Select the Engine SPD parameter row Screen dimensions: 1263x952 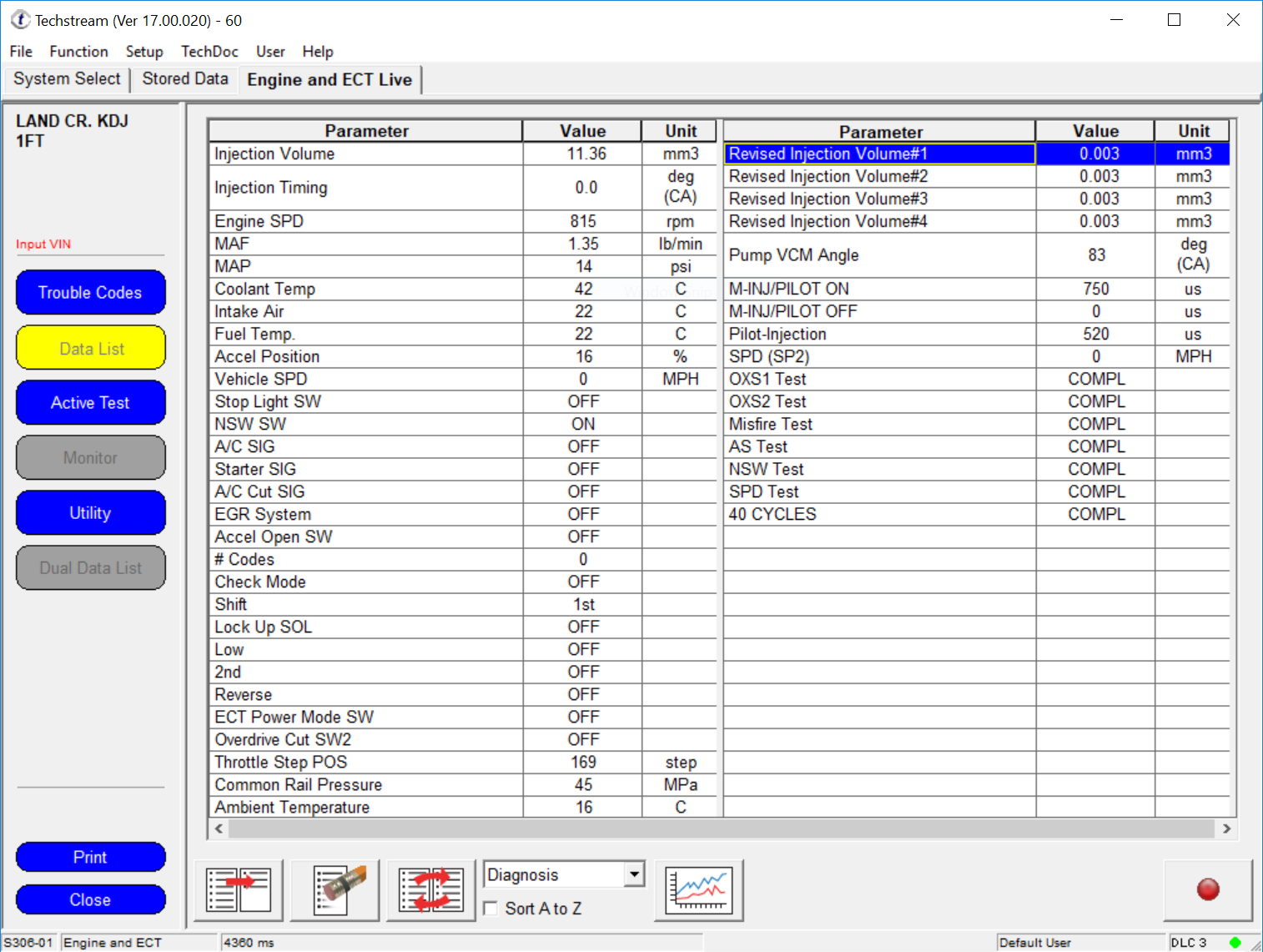click(x=462, y=221)
